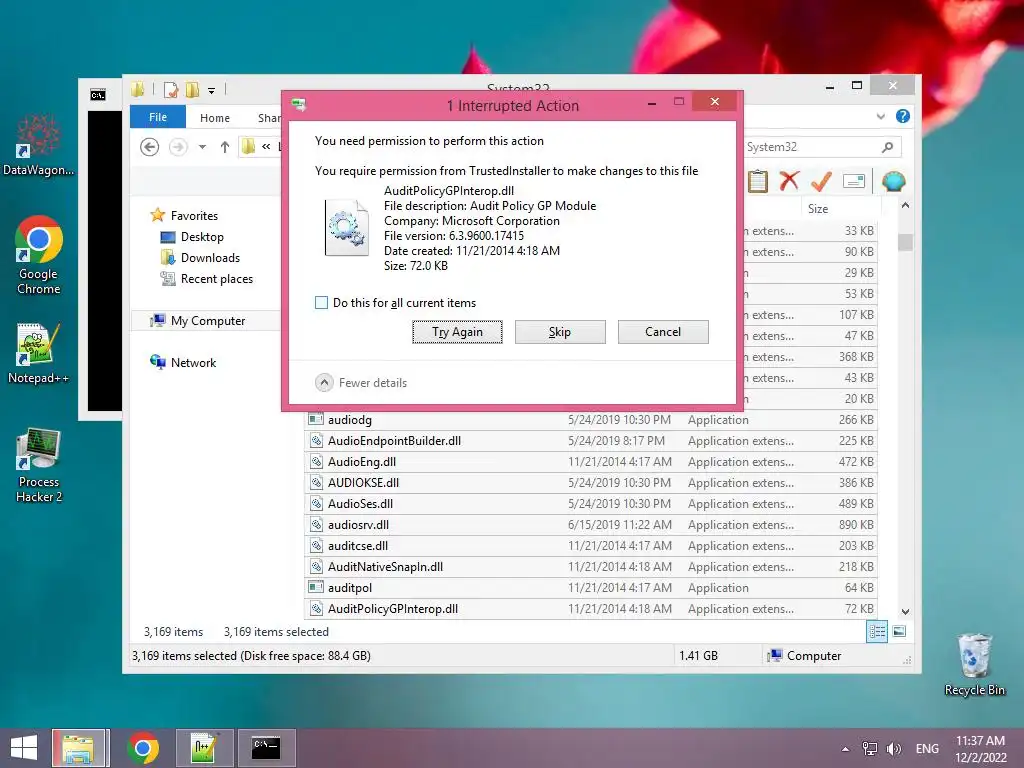Cancel the interrupted action
The height and width of the screenshot is (768, 1024).
tap(663, 332)
